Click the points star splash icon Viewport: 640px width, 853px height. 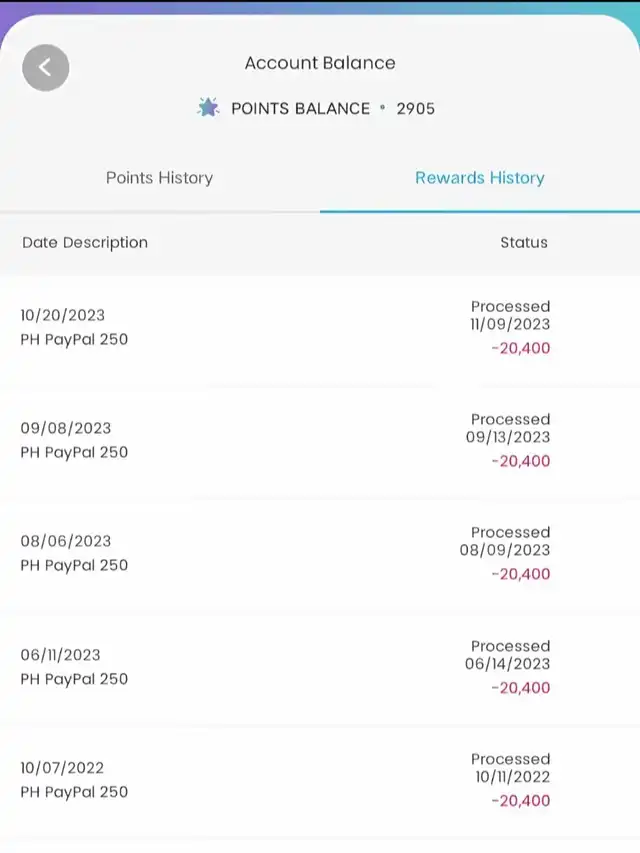click(x=208, y=108)
